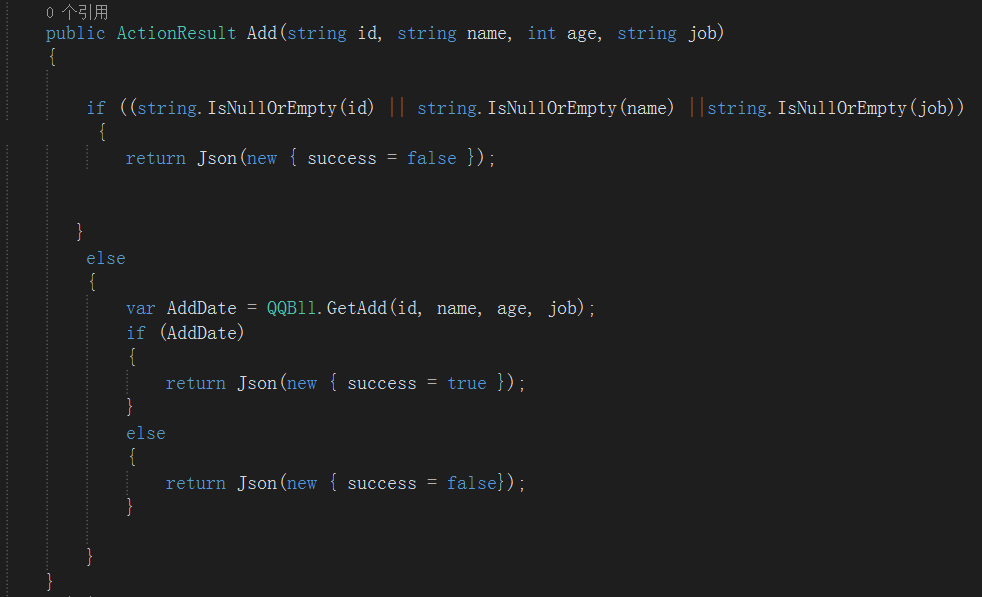Open the '0 个引用' references CodeLens link
Viewport: 982px width, 597px height.
coord(77,12)
